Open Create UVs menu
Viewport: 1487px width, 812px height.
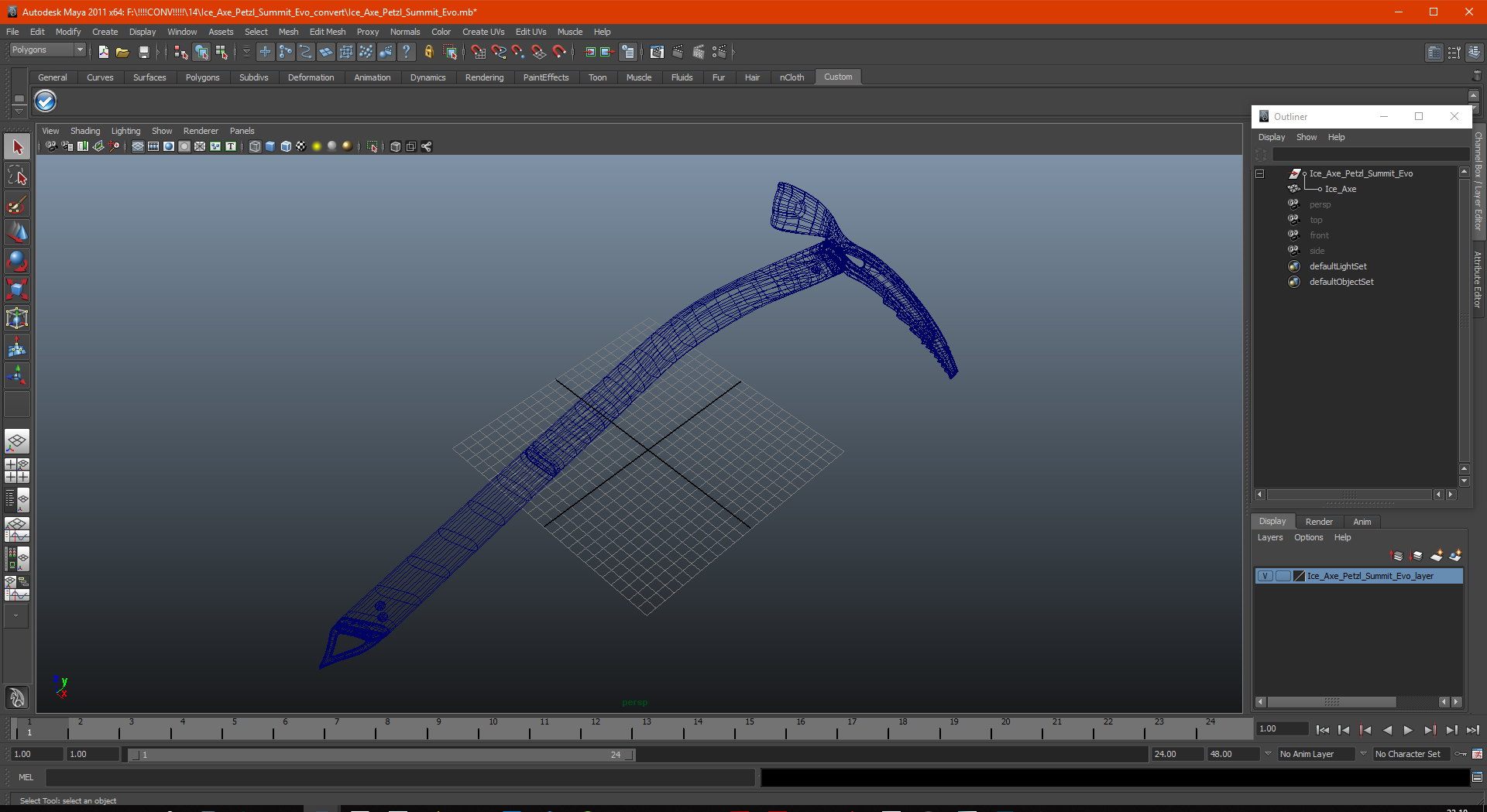pyautogui.click(x=483, y=32)
